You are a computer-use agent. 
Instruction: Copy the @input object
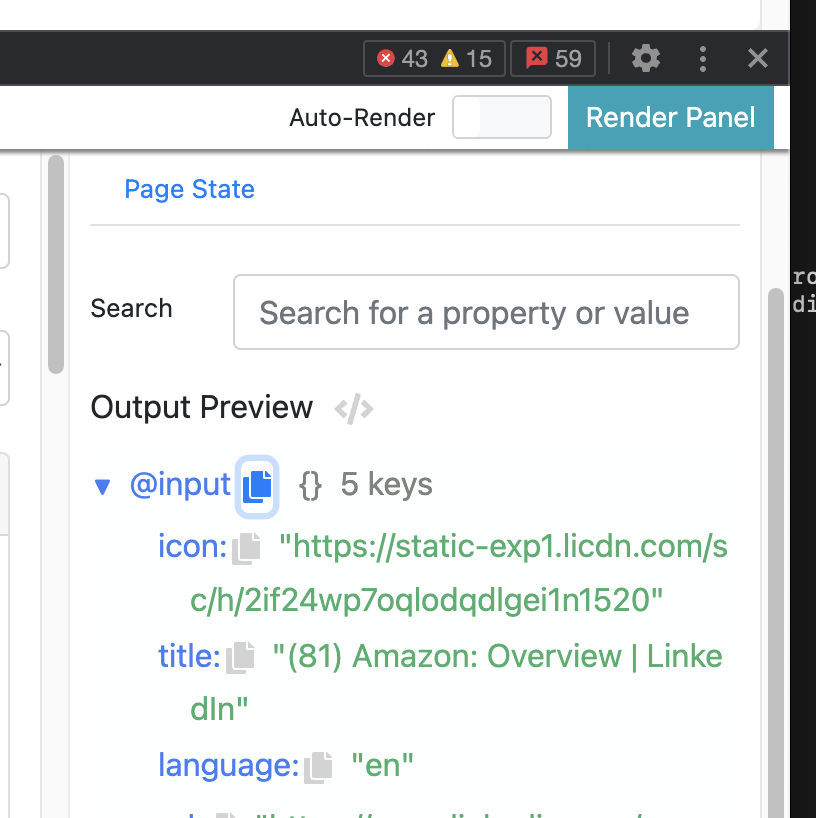click(257, 486)
